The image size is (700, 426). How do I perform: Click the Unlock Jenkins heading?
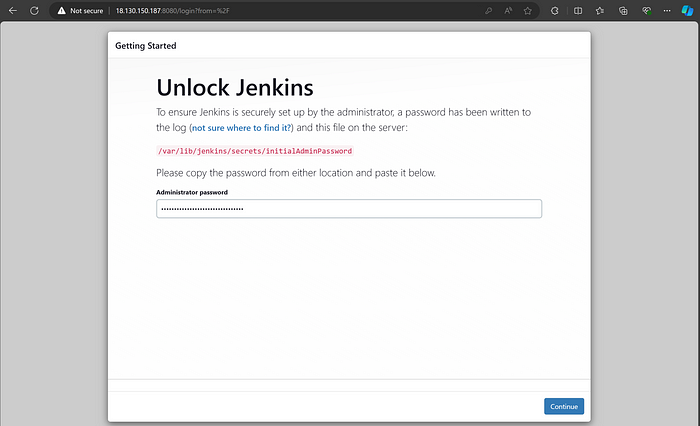pyautogui.click(x=235, y=87)
